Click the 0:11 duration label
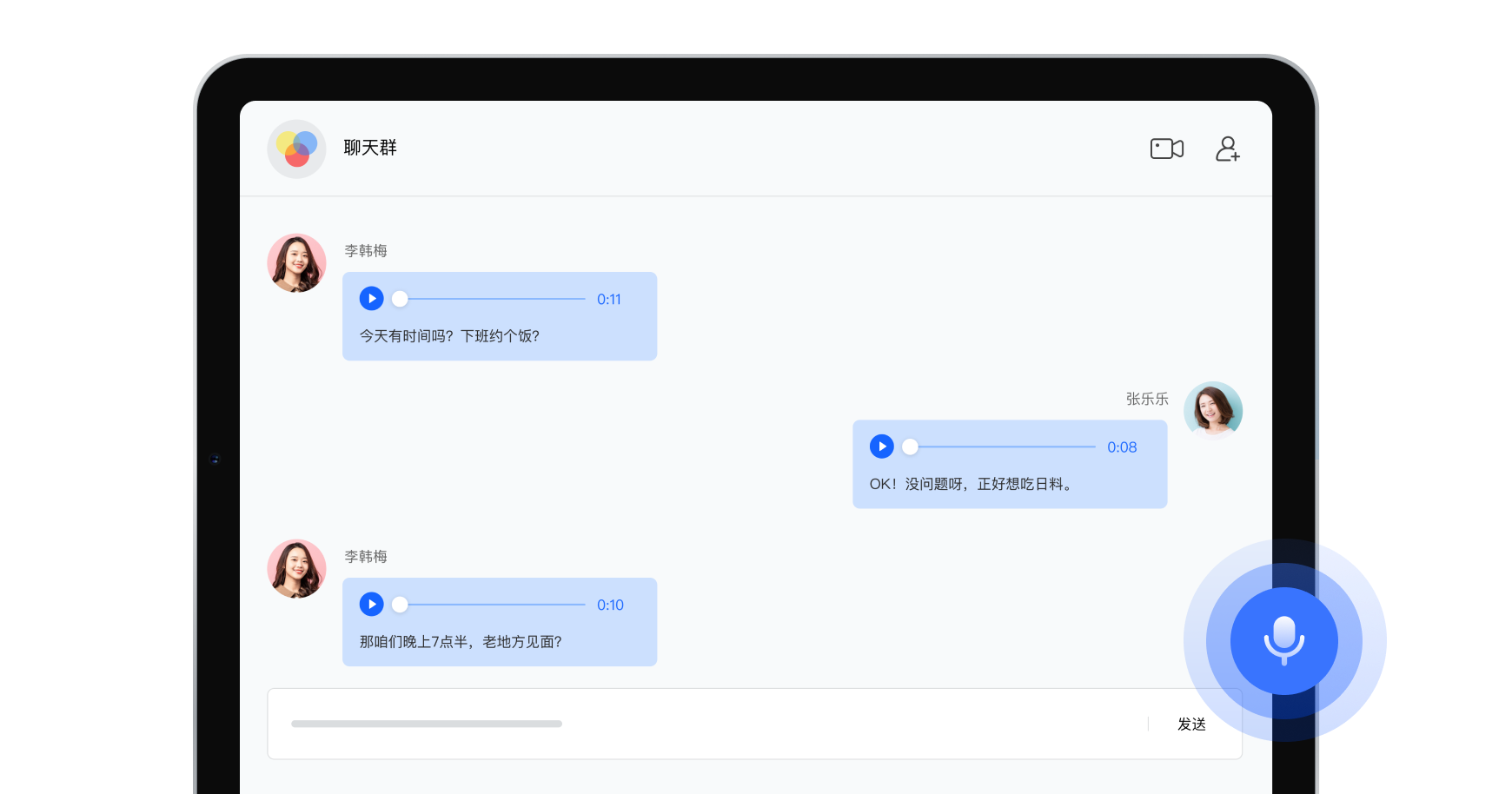1512x794 pixels. pyautogui.click(x=609, y=300)
